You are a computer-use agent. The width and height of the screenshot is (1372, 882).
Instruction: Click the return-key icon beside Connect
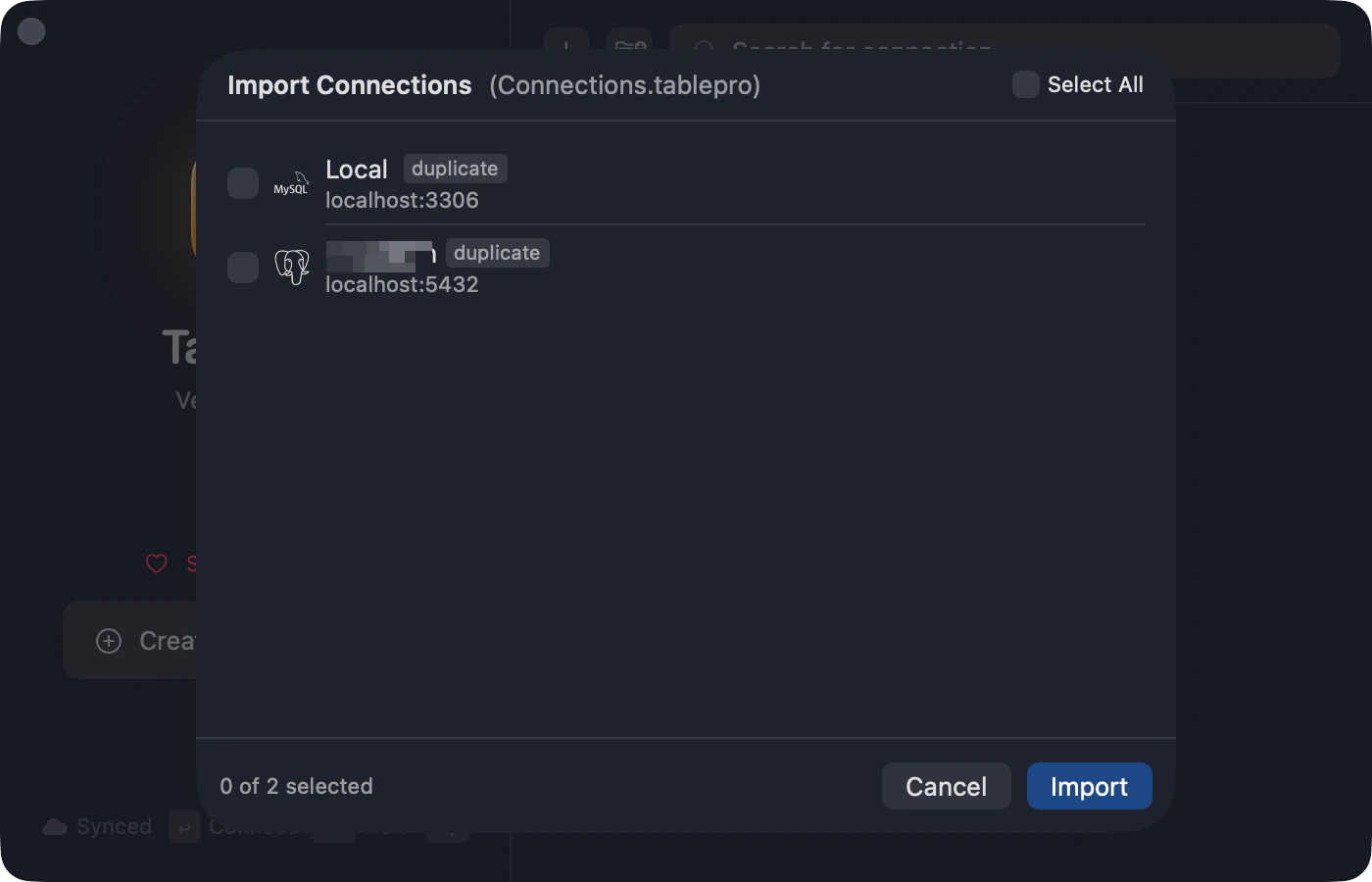coord(184,827)
